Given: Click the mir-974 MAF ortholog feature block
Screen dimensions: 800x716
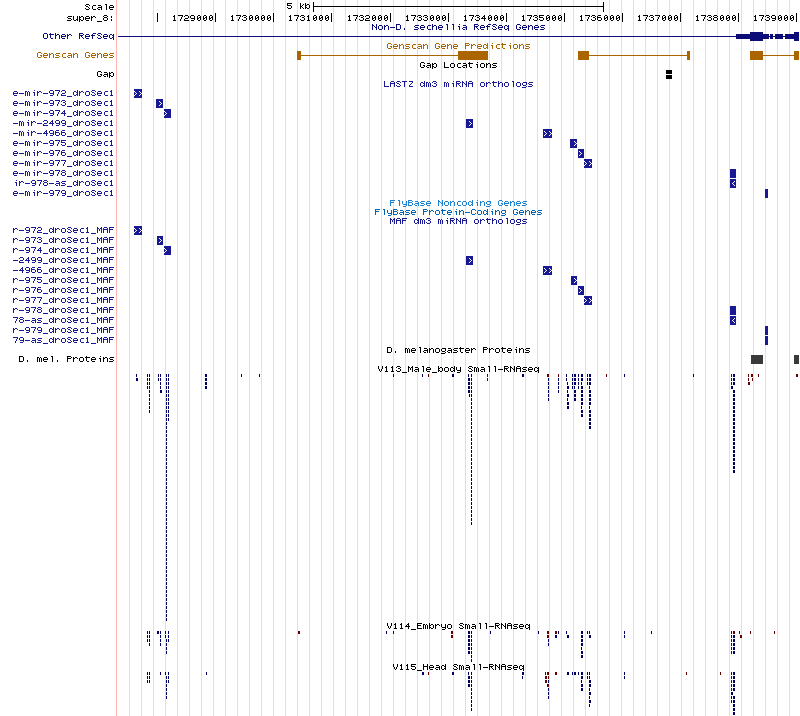Looking at the screenshot, I should [167, 250].
